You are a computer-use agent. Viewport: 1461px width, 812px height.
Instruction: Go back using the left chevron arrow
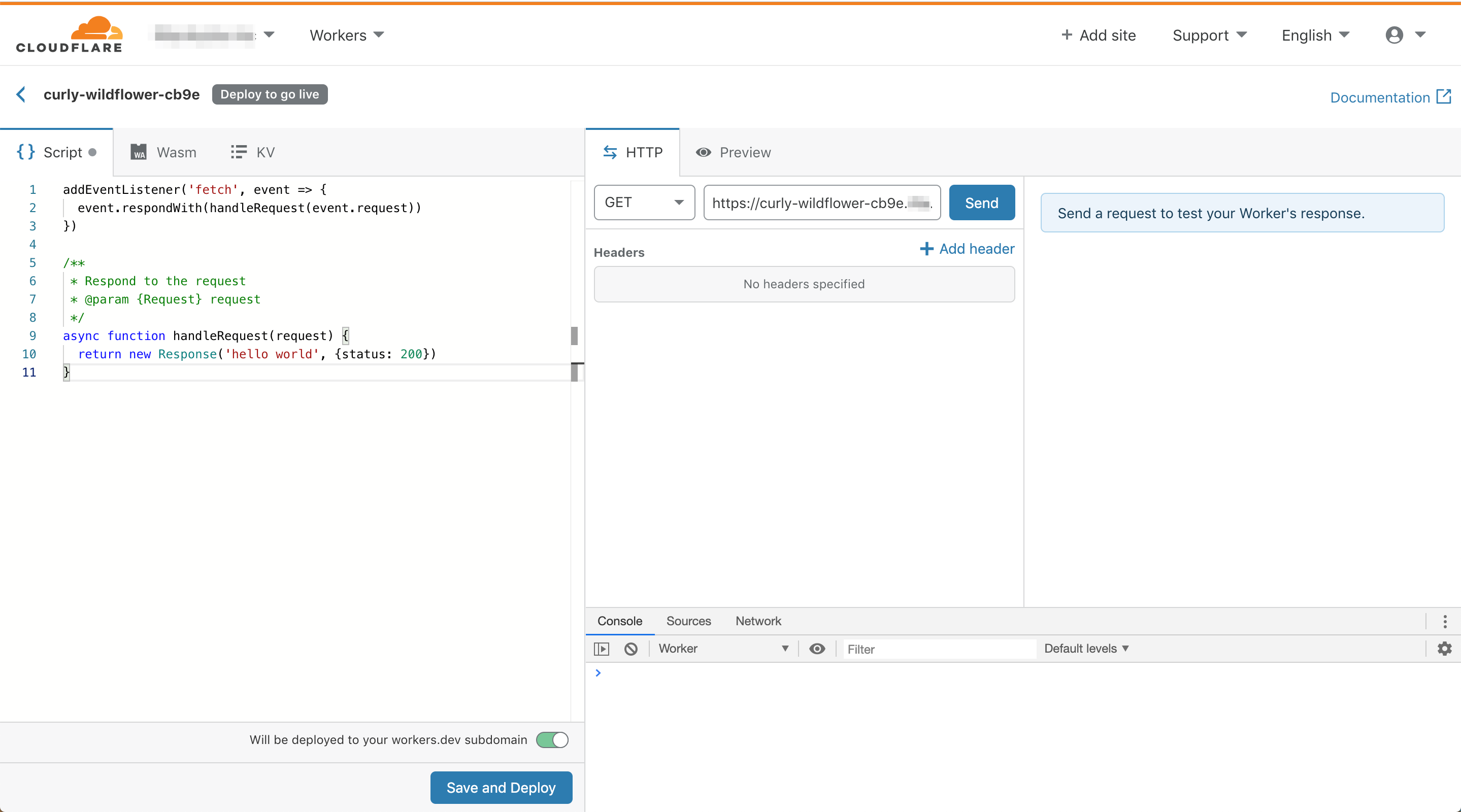pos(21,94)
